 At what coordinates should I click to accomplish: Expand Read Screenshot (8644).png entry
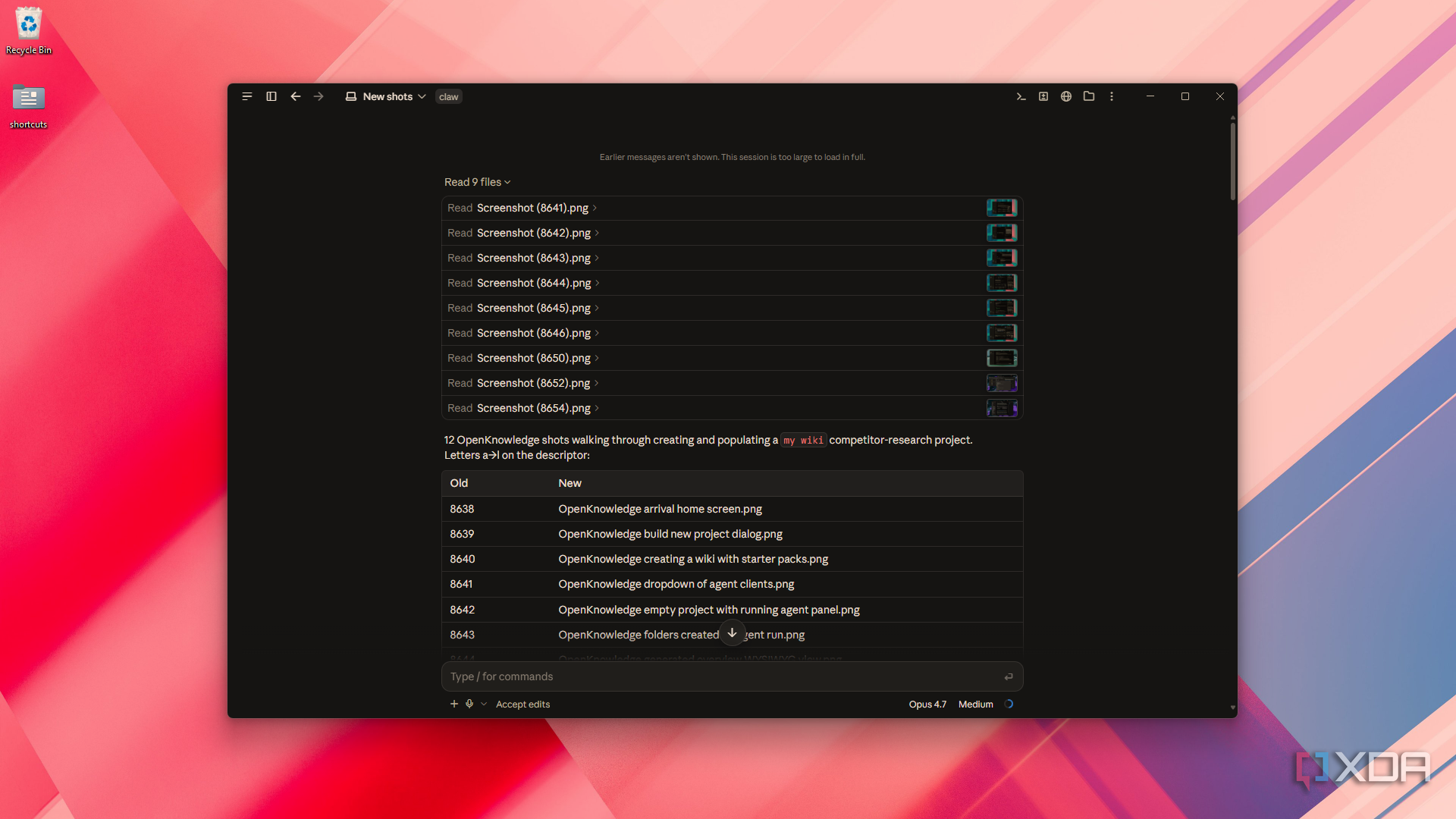pos(523,283)
